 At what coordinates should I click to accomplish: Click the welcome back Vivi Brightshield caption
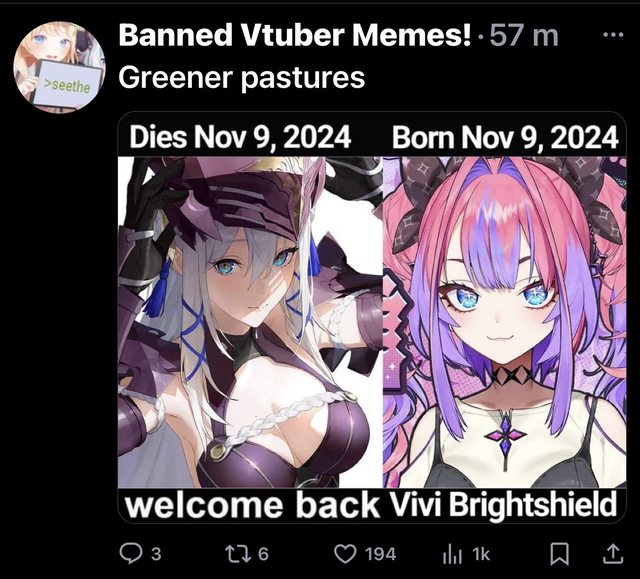coord(371,505)
